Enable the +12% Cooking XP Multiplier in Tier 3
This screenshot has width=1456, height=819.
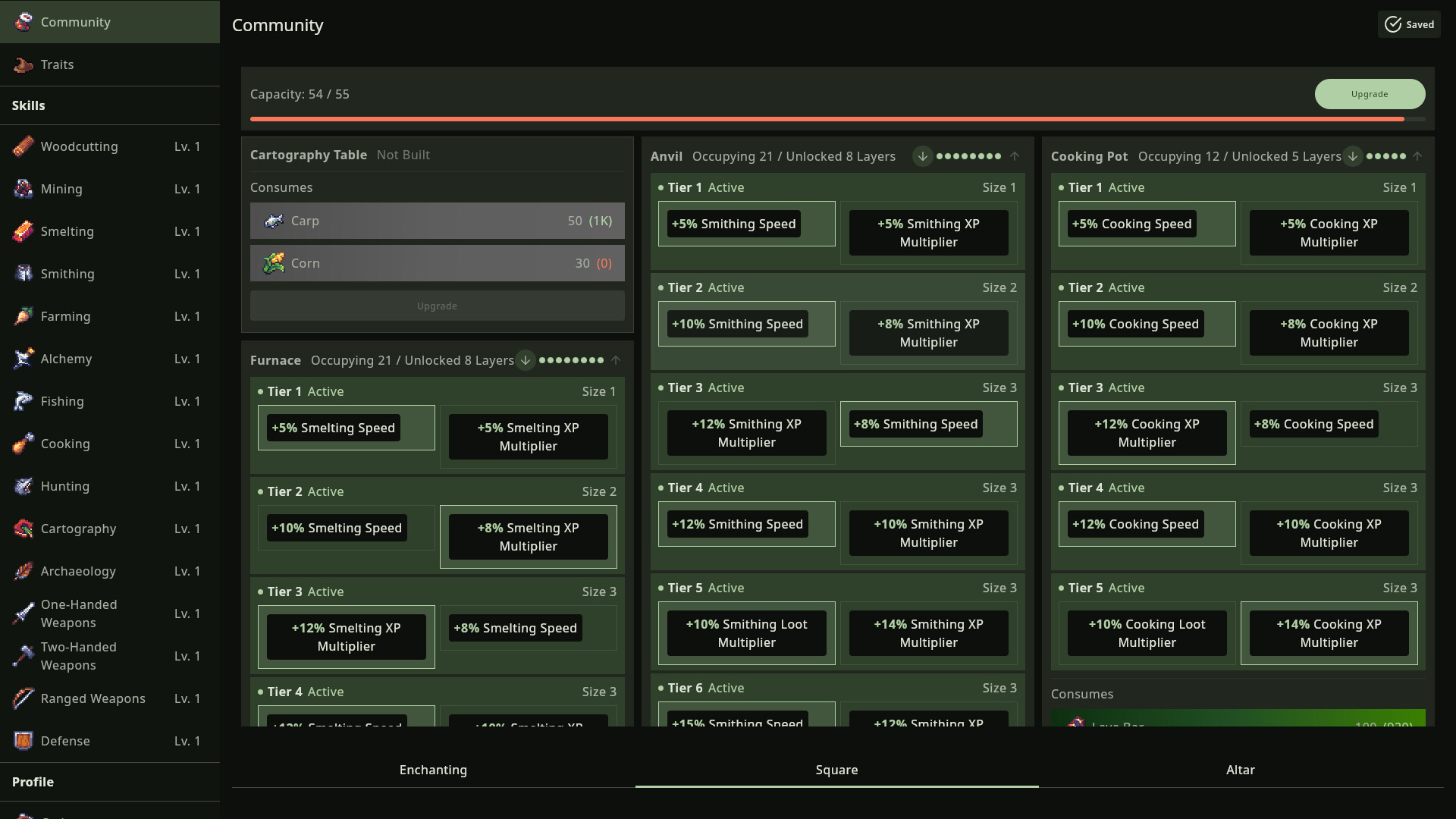click(1146, 433)
